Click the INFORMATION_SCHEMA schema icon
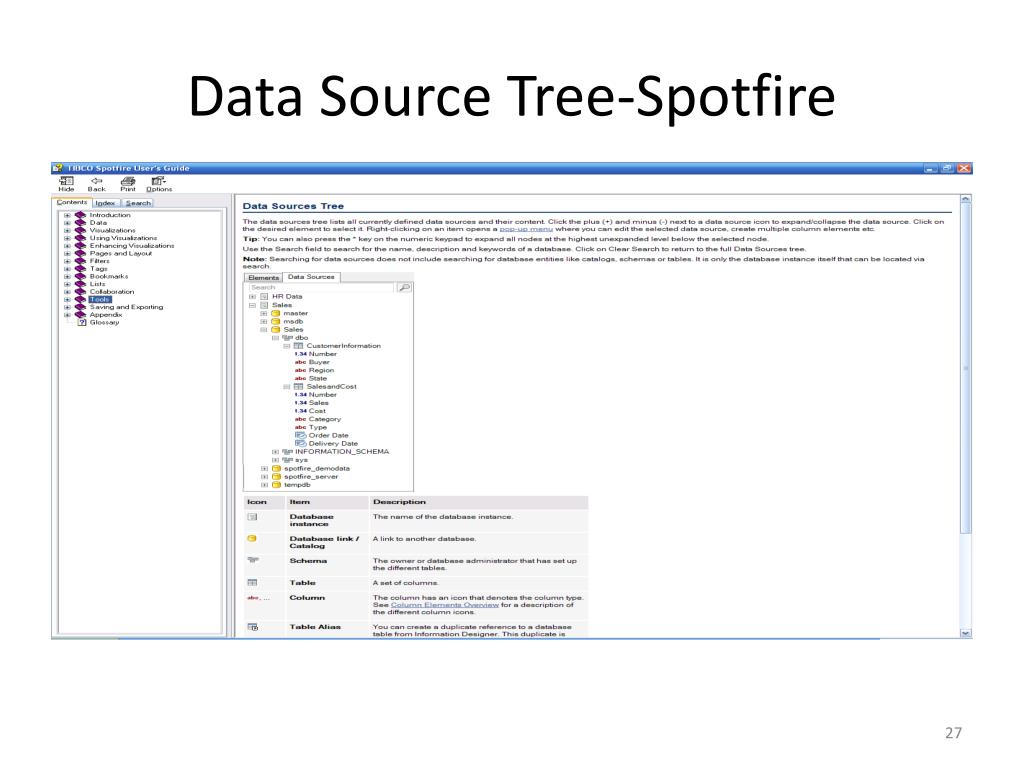This screenshot has width=1024, height=768. (287, 452)
